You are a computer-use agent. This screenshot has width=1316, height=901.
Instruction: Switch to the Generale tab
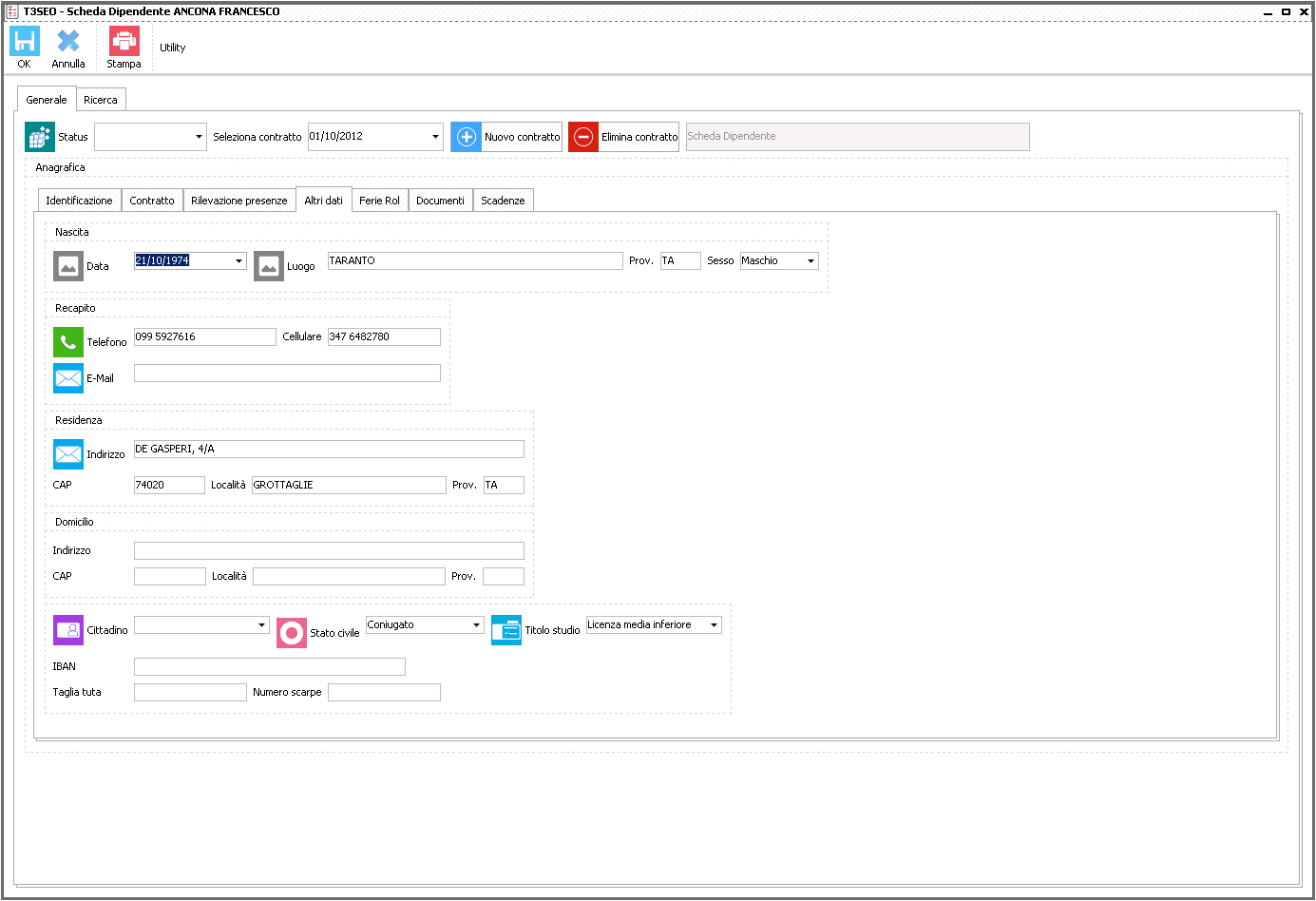pos(47,100)
